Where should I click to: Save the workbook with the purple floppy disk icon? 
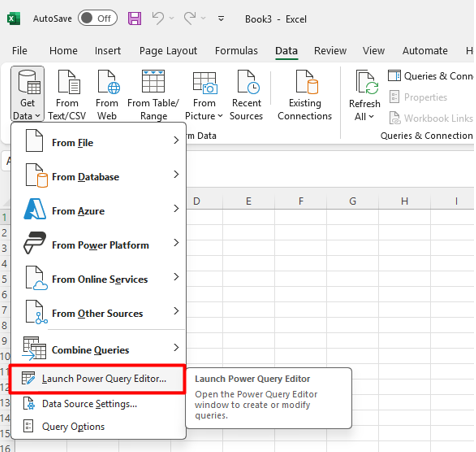click(x=135, y=18)
